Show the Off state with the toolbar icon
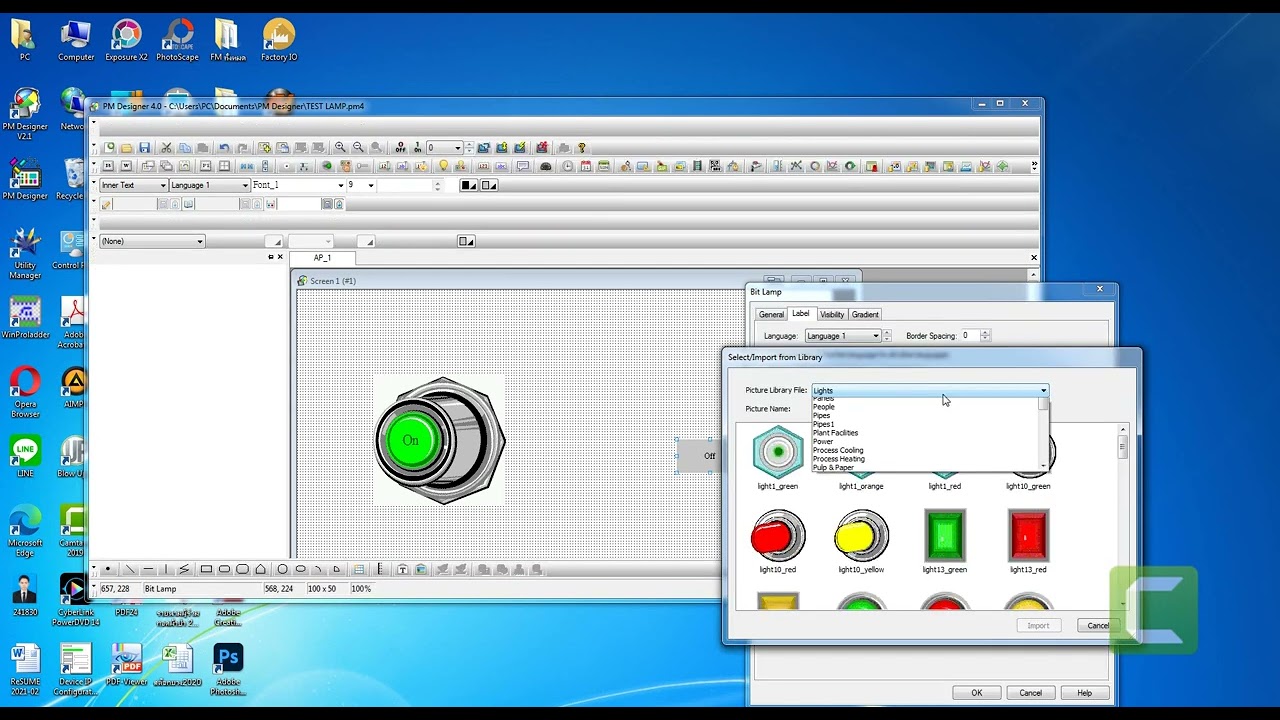 tap(400, 148)
